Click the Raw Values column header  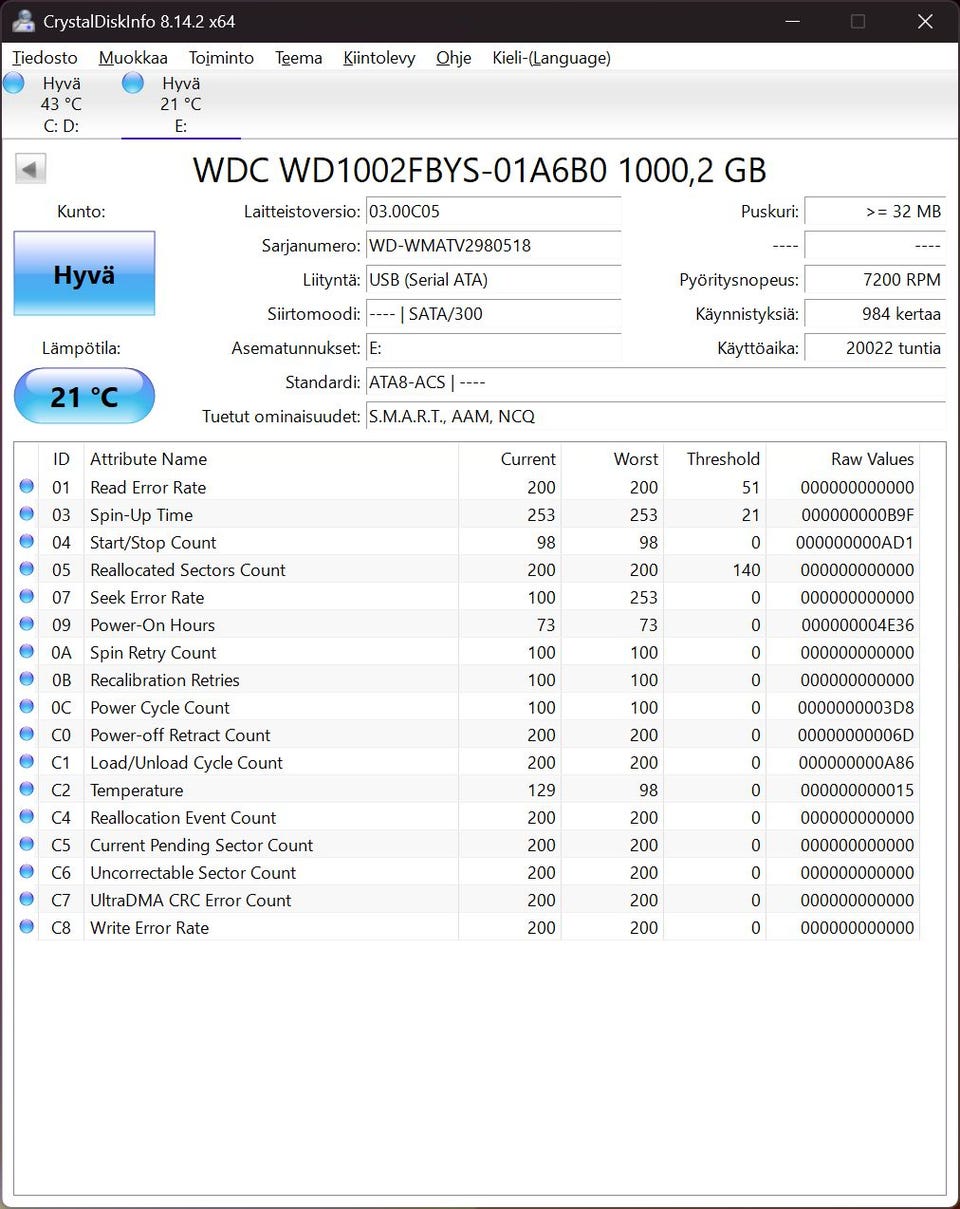tap(843, 459)
